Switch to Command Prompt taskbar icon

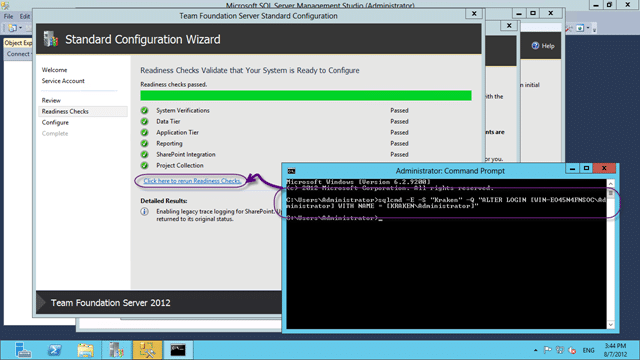[178, 350]
